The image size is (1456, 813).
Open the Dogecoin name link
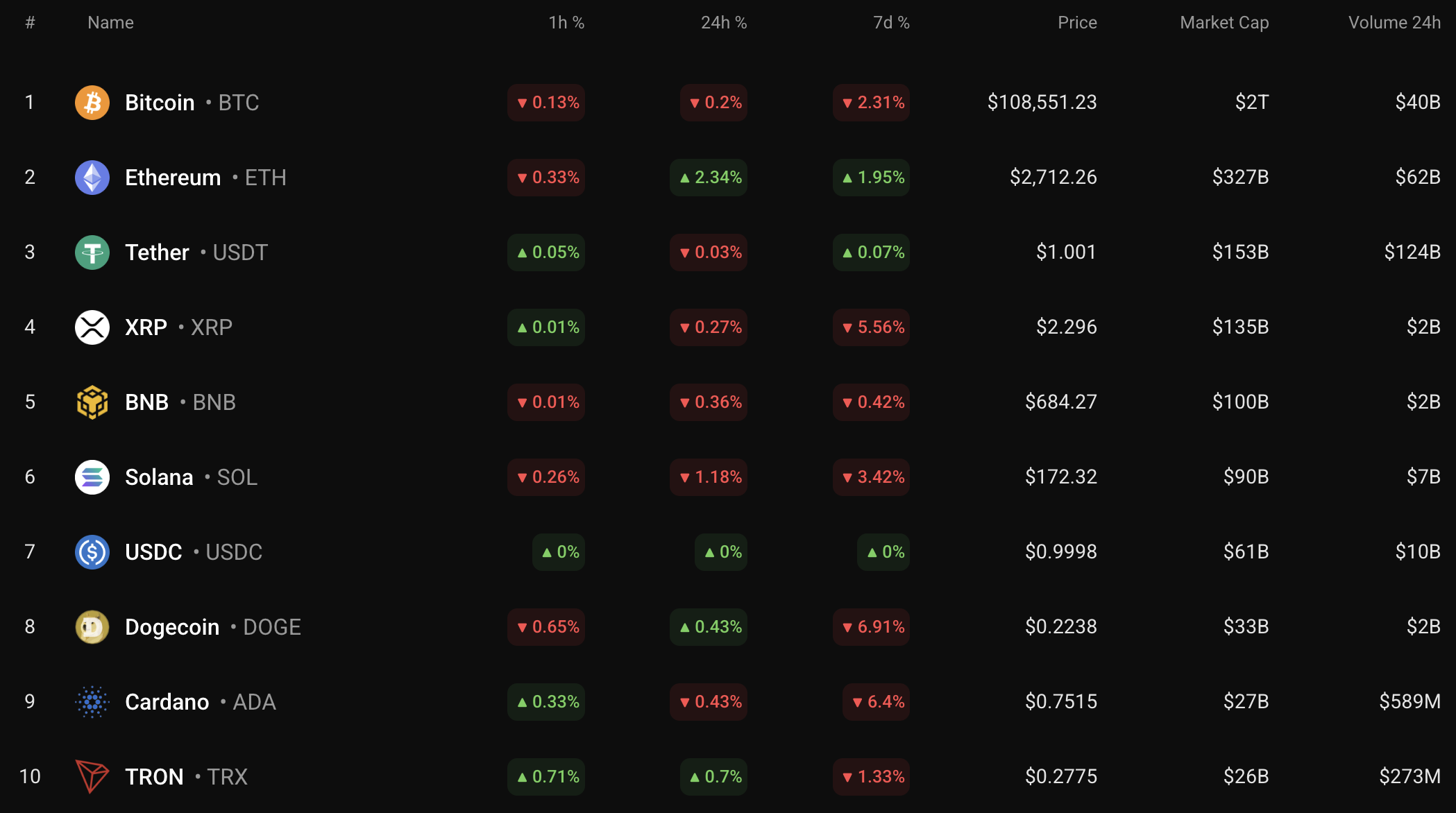click(x=172, y=627)
